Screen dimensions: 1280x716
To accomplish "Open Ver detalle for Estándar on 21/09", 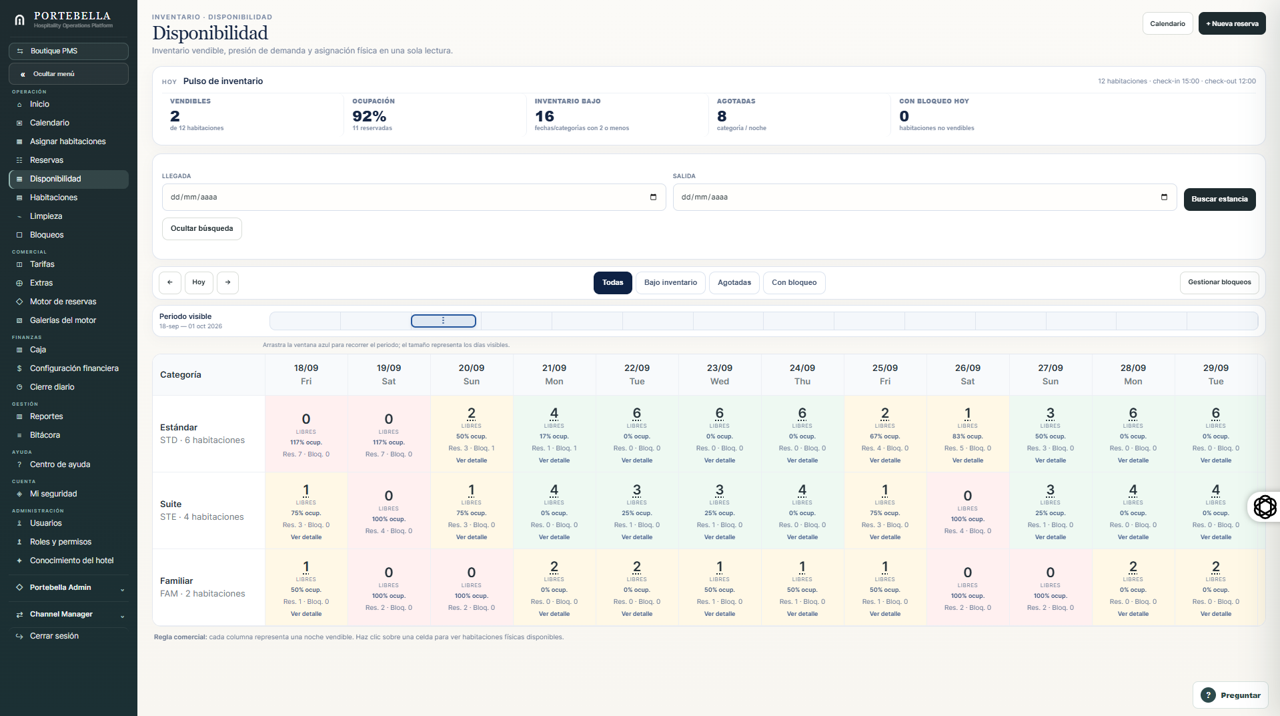I will [x=554, y=461].
